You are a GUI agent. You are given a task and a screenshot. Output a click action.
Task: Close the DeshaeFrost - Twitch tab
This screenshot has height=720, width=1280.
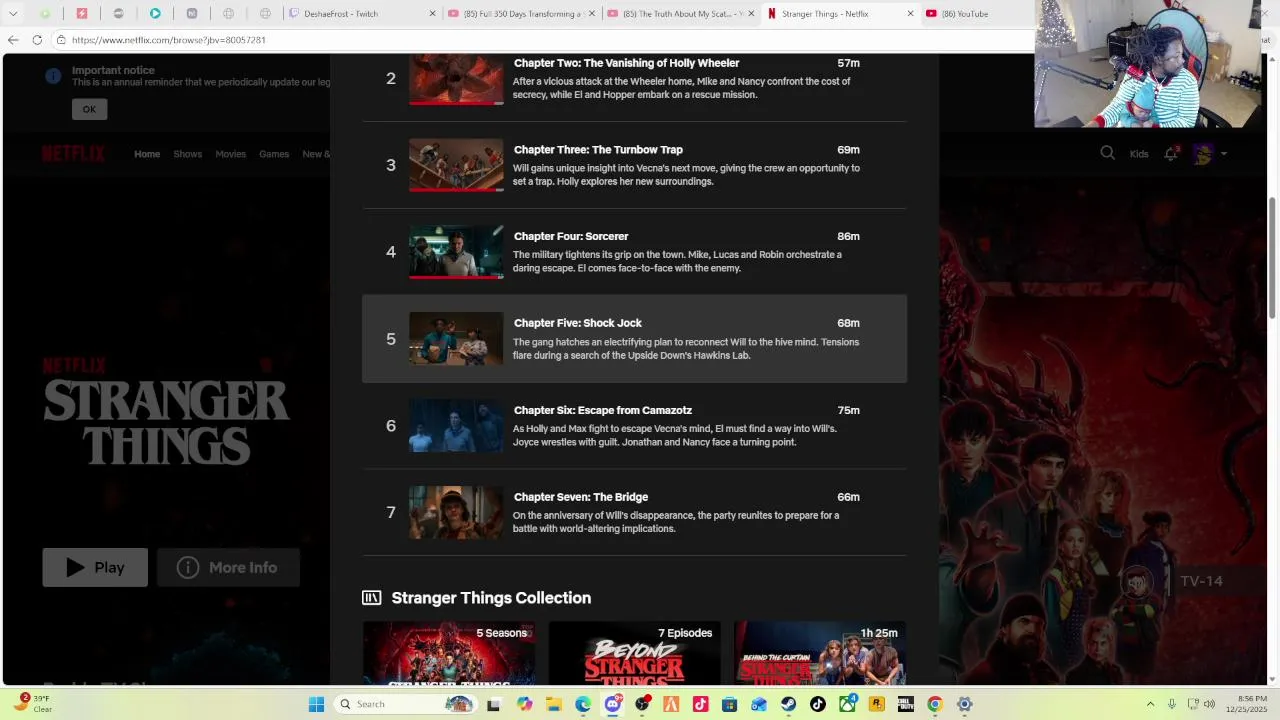(432, 14)
